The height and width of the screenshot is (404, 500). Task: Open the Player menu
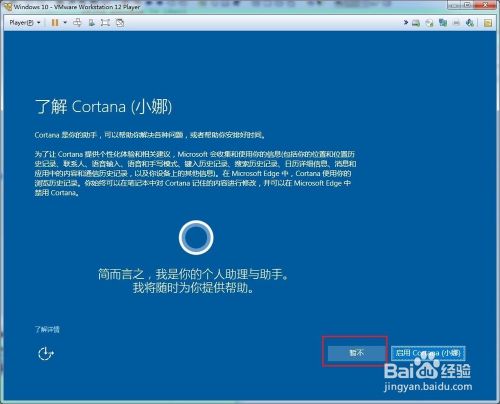(24, 23)
